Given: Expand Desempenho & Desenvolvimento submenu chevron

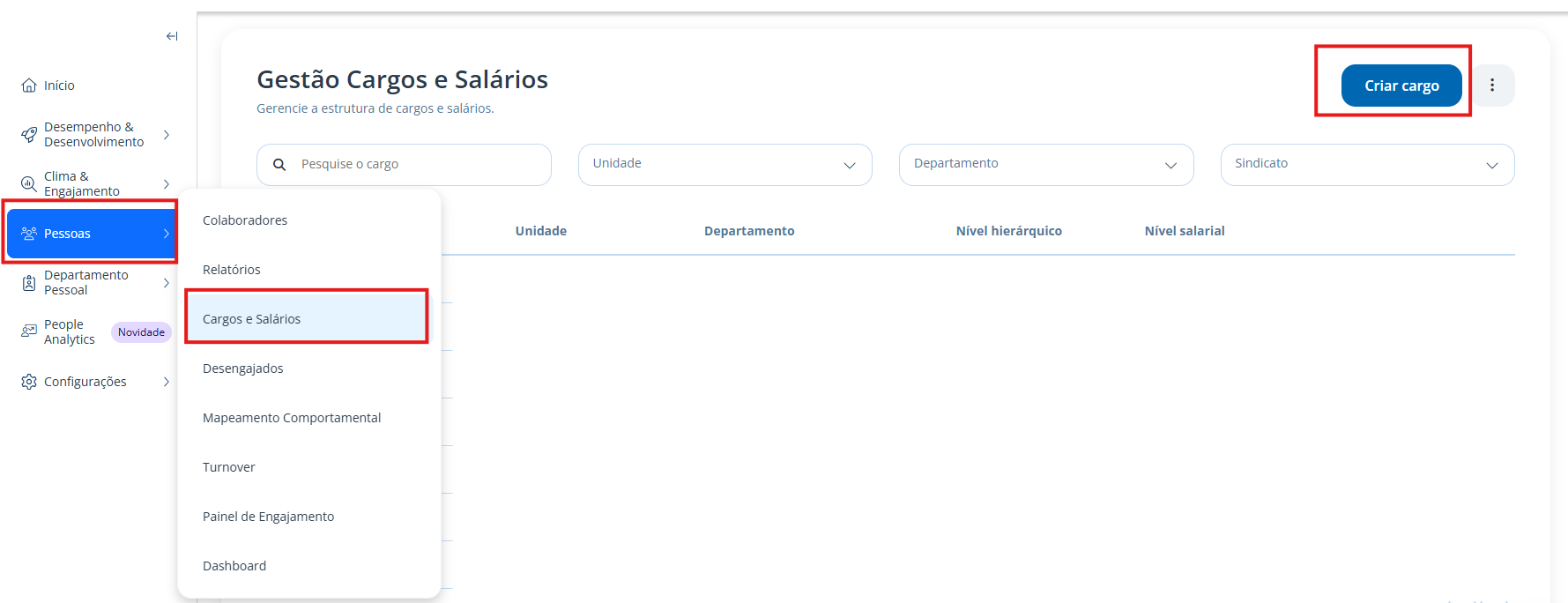Looking at the screenshot, I should [x=167, y=135].
